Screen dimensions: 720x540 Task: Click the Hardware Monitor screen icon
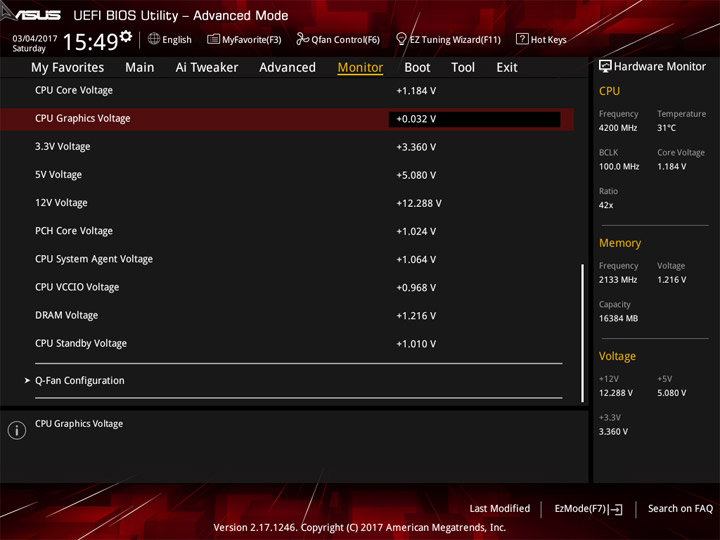pyautogui.click(x=605, y=66)
